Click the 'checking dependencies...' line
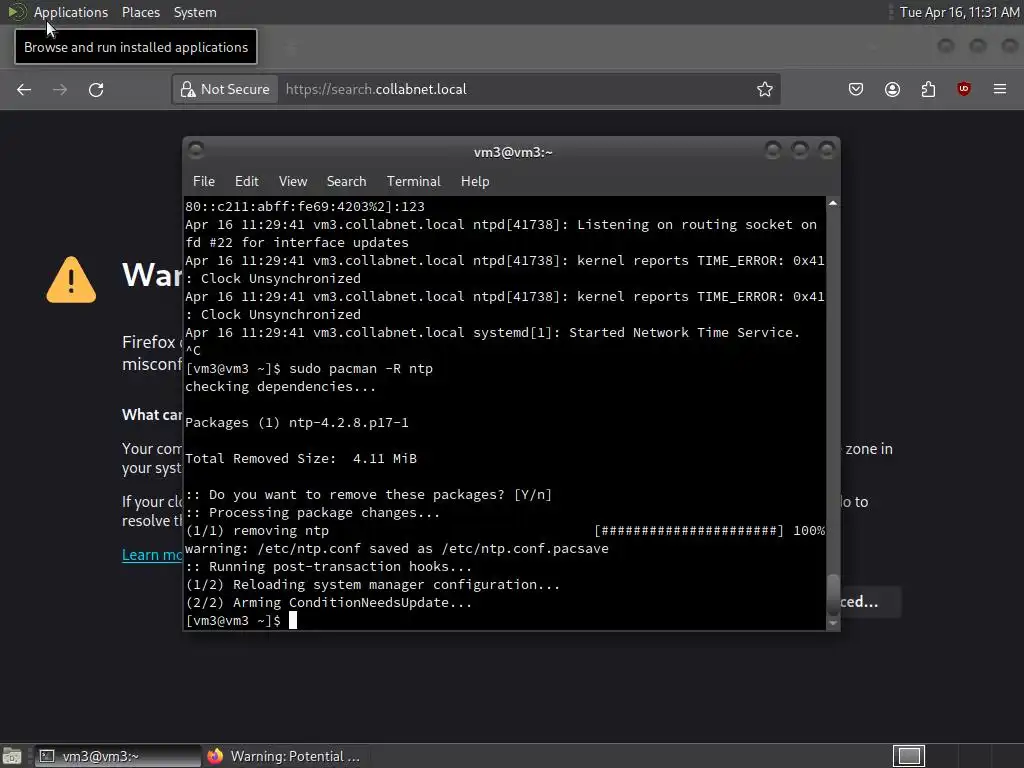 pos(281,387)
